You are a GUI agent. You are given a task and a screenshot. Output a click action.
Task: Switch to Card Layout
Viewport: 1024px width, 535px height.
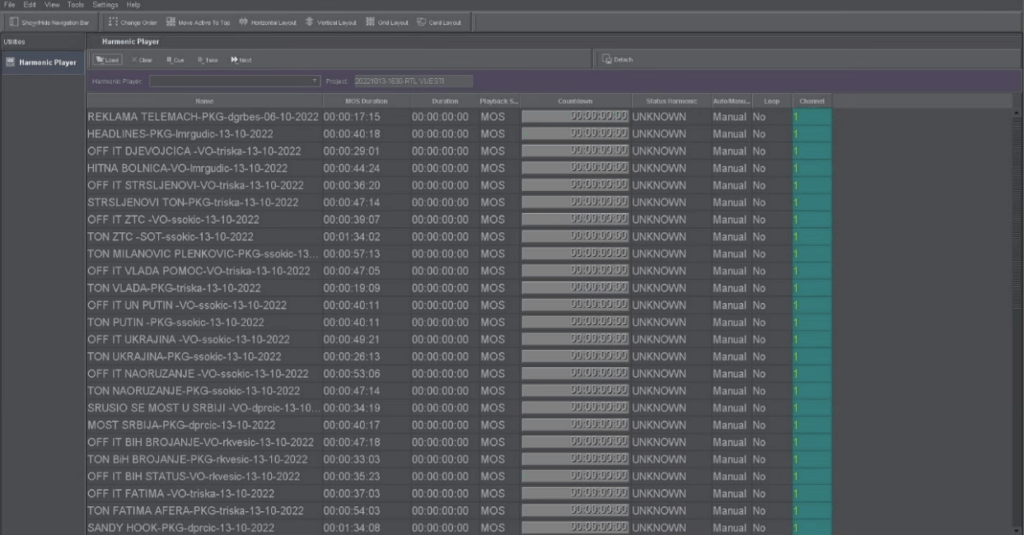tap(439, 22)
